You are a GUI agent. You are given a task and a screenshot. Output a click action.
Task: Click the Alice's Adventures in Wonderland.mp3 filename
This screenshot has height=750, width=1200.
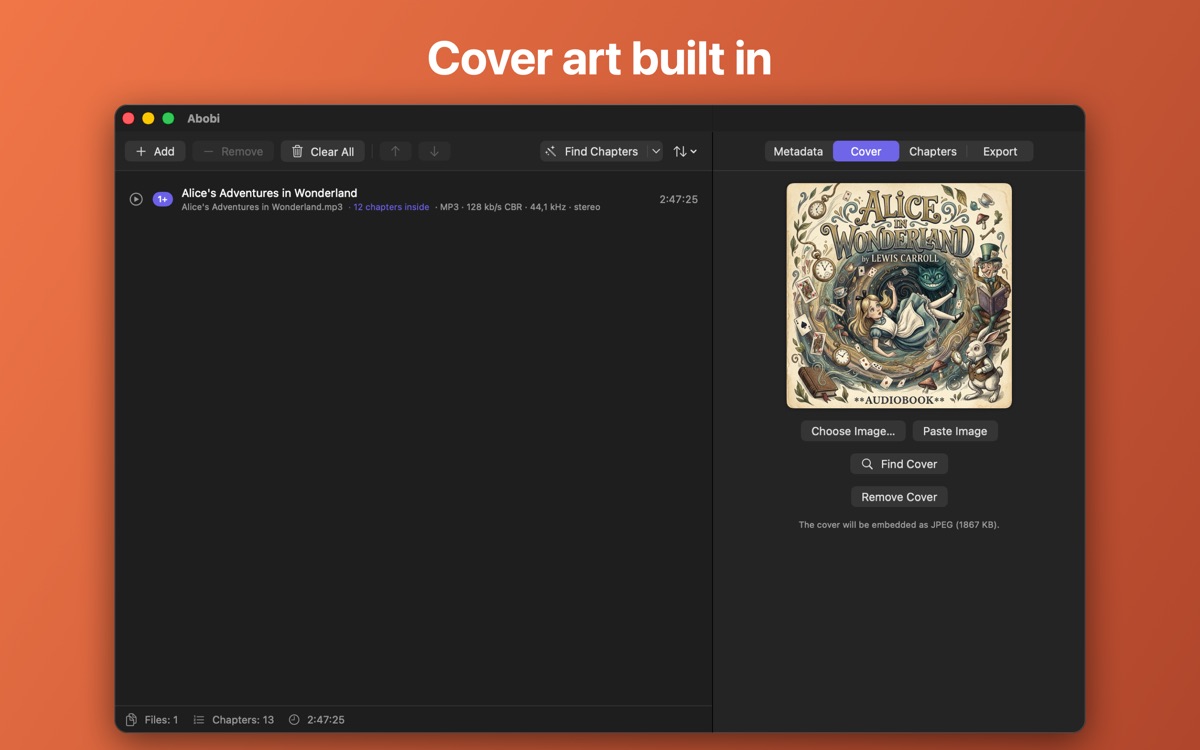(x=262, y=207)
